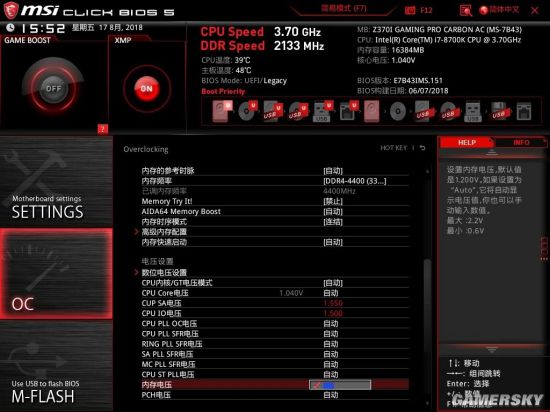Select the UEFI USB key boot device
Screen dimensions: 550x412
[x=323, y=111]
